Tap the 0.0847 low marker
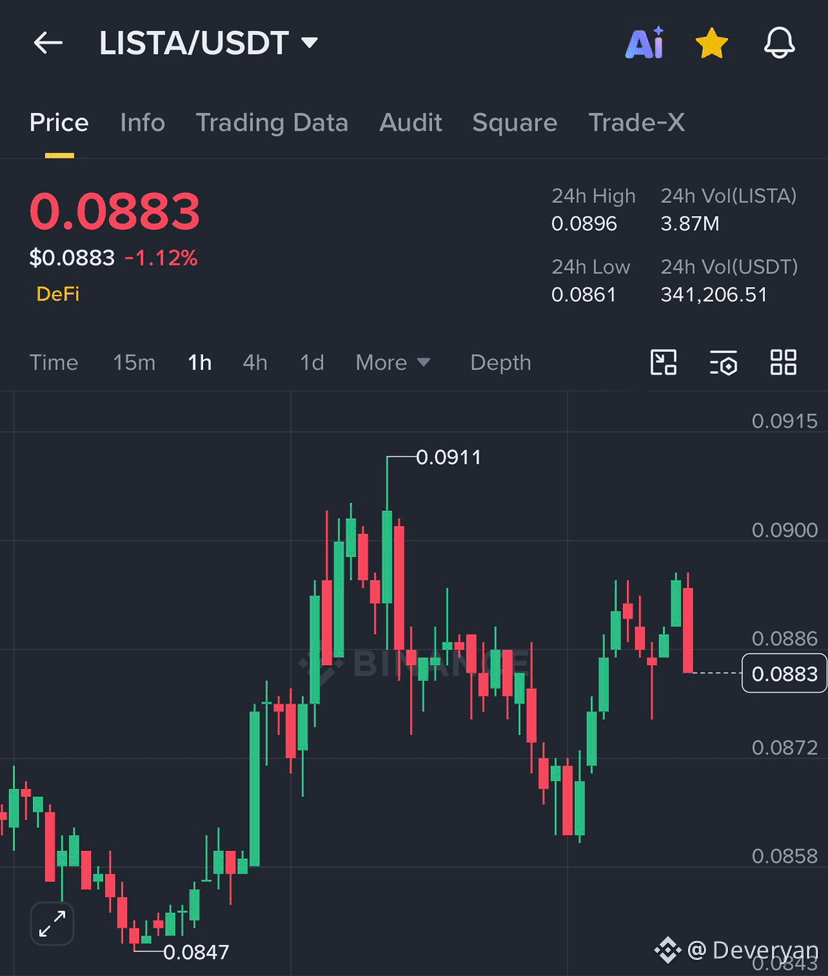The height and width of the screenshot is (976, 828). click(x=196, y=952)
